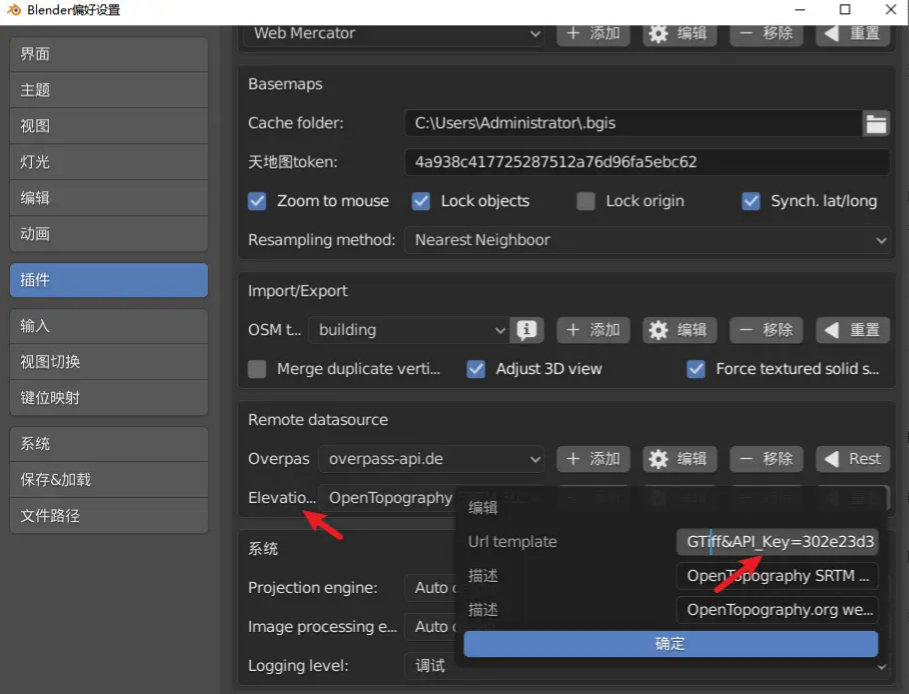Switch to 动画 preferences tab
The image size is (909, 694).
pos(109,234)
